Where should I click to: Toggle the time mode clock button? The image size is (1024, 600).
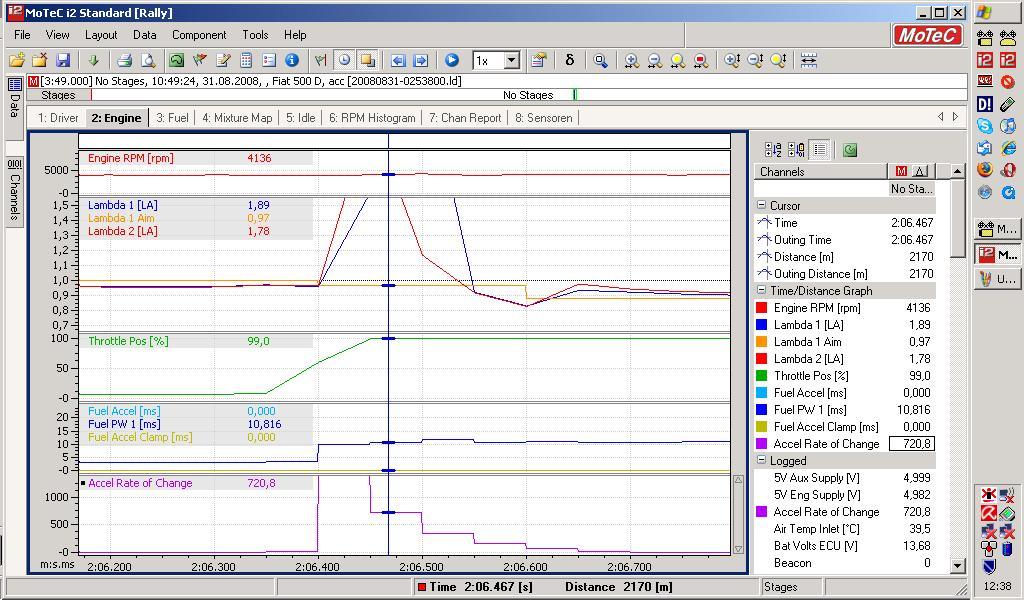tap(344, 61)
